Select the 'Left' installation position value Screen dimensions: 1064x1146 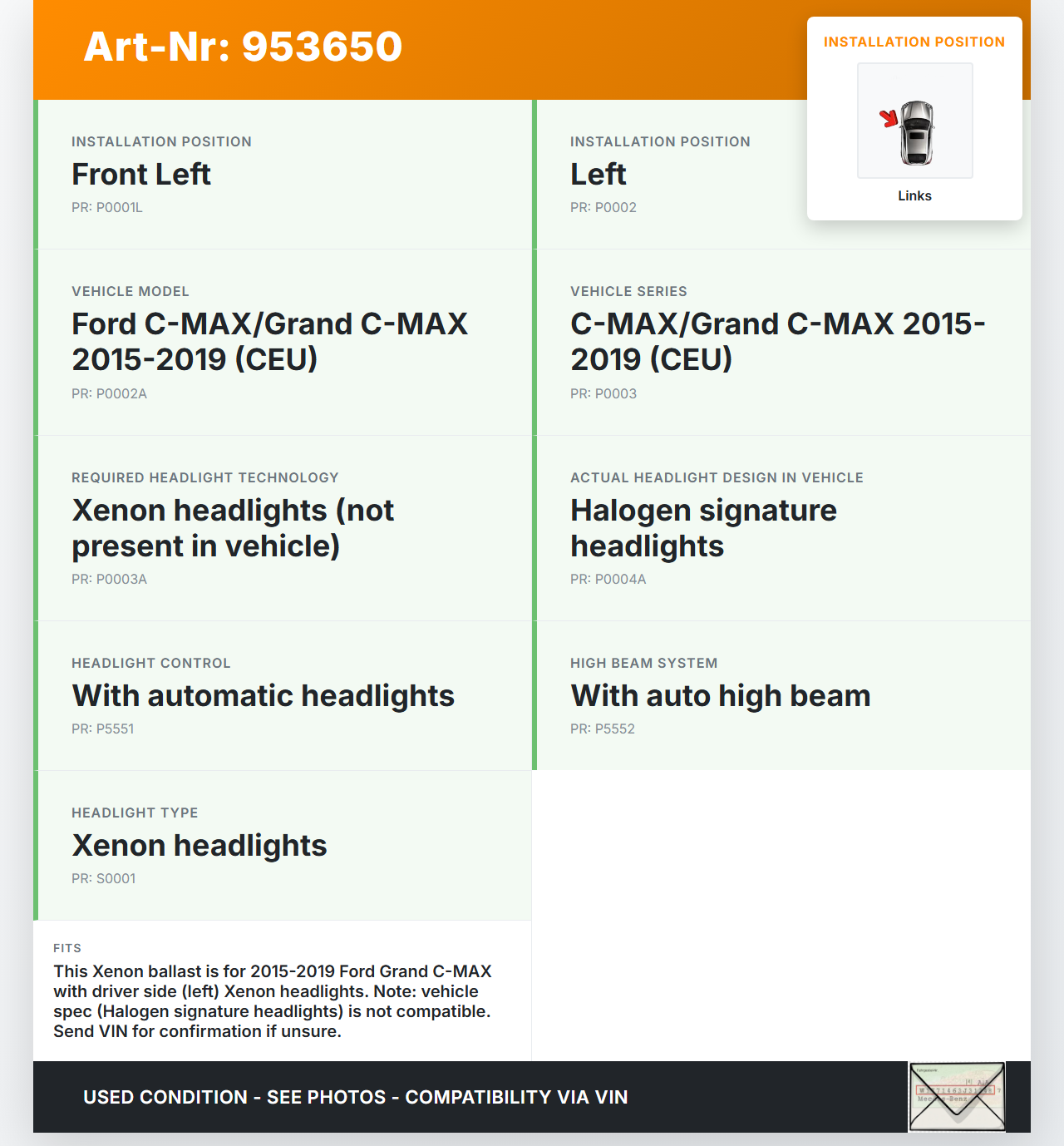pos(598,175)
